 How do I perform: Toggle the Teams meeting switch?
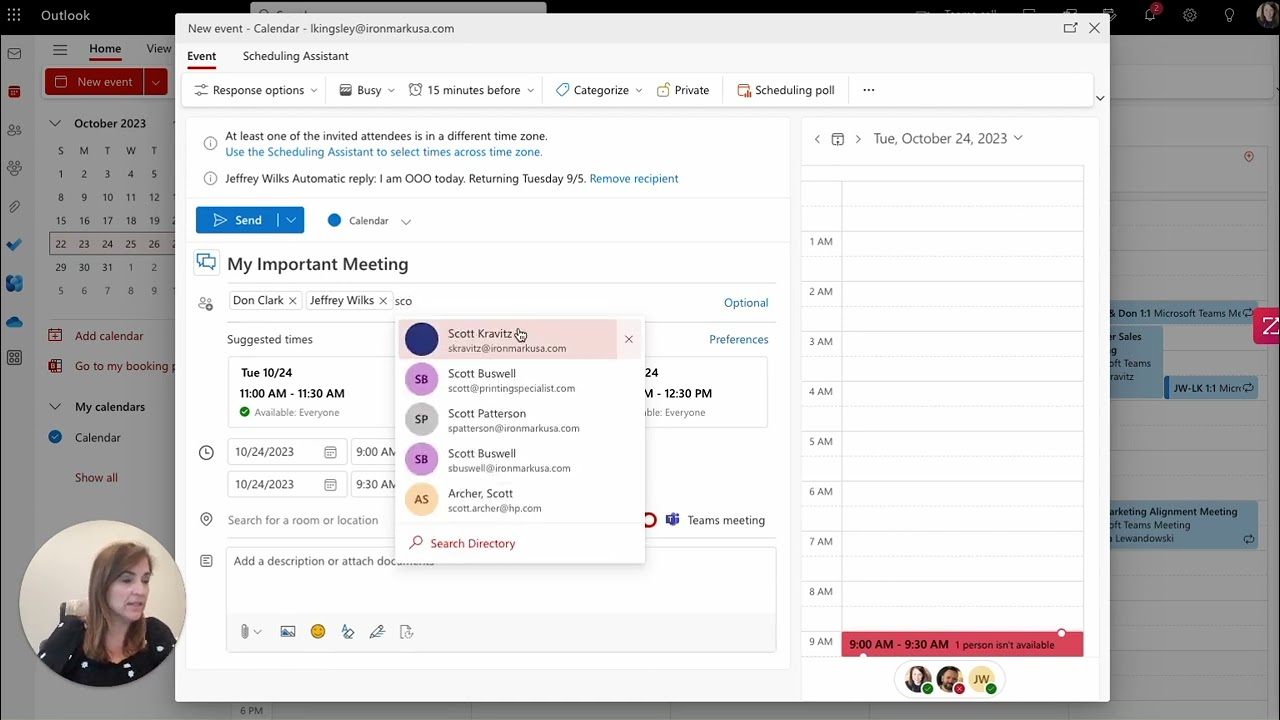650,520
